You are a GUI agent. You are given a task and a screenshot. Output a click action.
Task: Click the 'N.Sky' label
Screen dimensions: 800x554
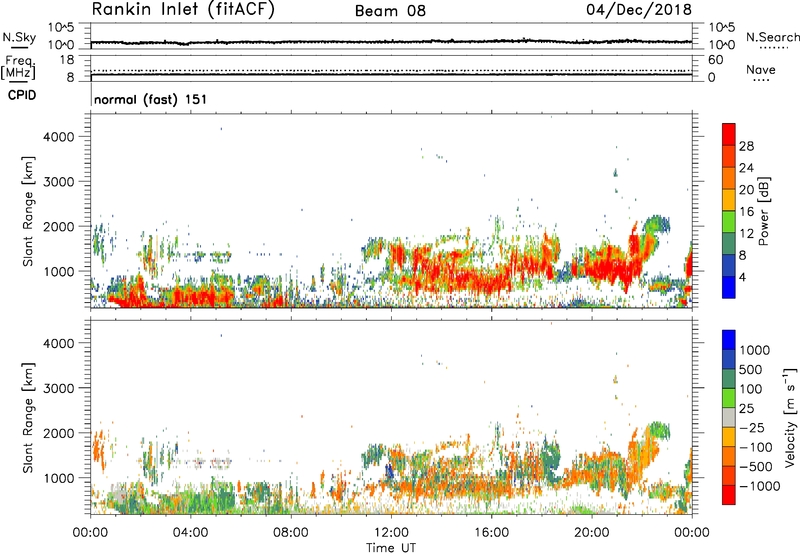[x=19, y=37]
